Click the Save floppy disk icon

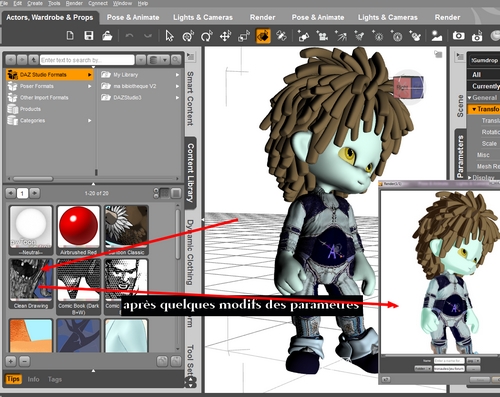[x=89, y=35]
